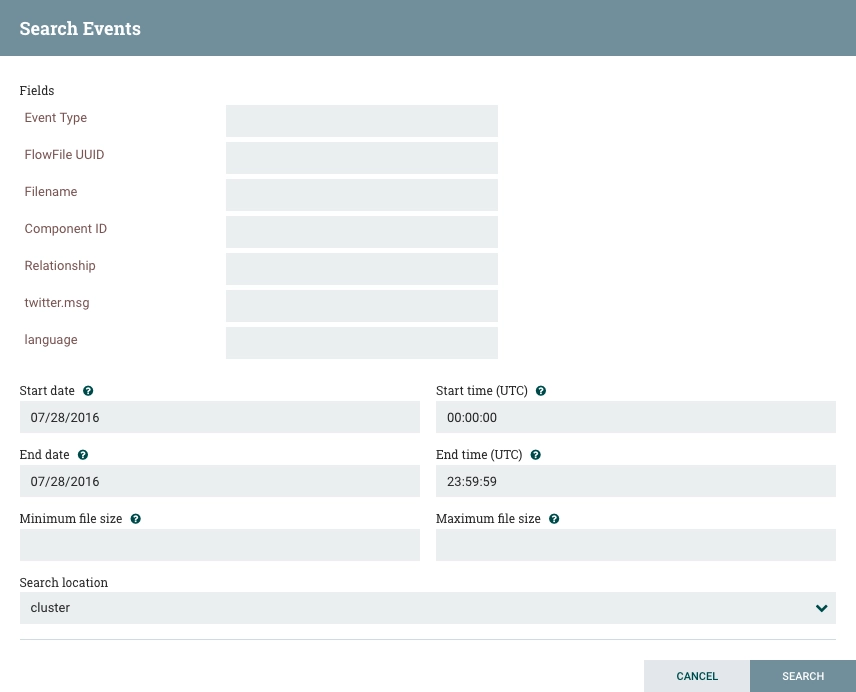Click into the Filename field

(362, 195)
